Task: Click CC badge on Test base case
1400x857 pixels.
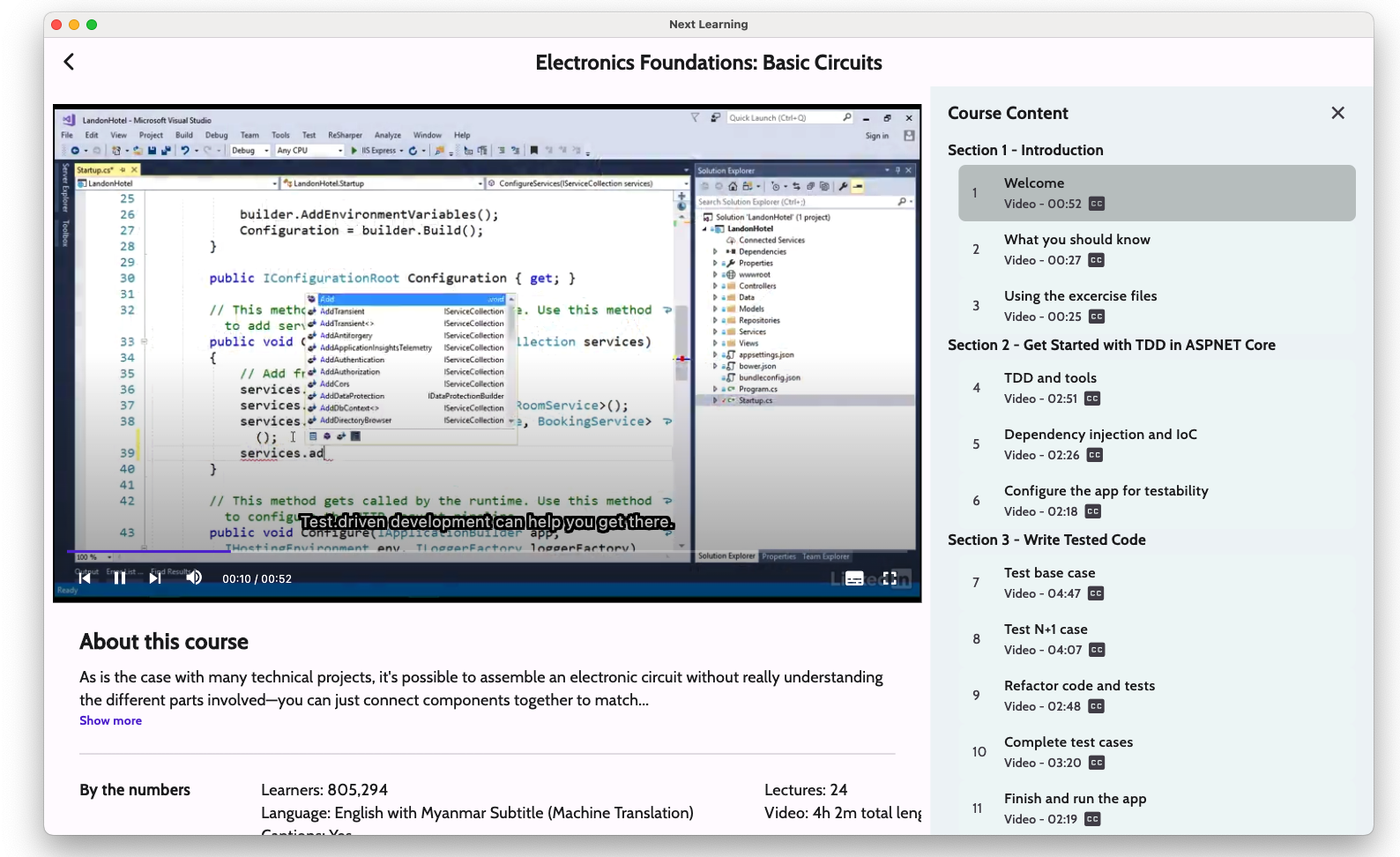Action: (x=1096, y=593)
